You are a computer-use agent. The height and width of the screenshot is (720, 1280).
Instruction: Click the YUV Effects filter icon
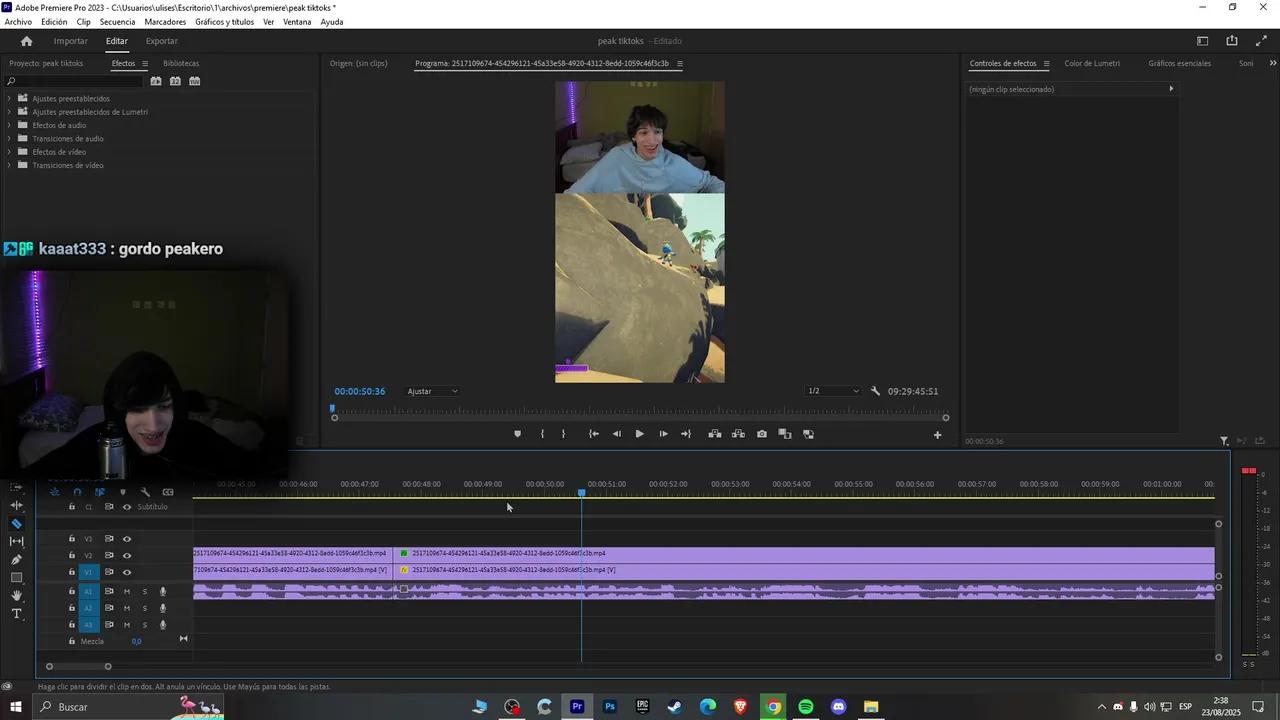195,81
